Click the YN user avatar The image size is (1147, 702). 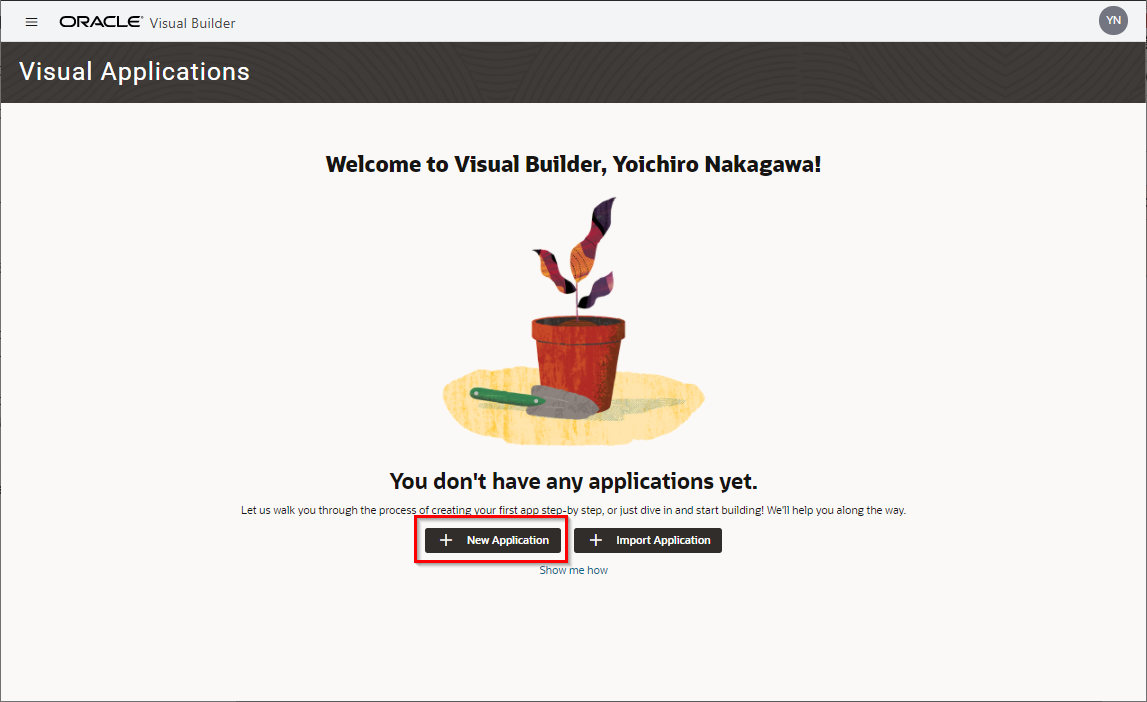[1113, 20]
